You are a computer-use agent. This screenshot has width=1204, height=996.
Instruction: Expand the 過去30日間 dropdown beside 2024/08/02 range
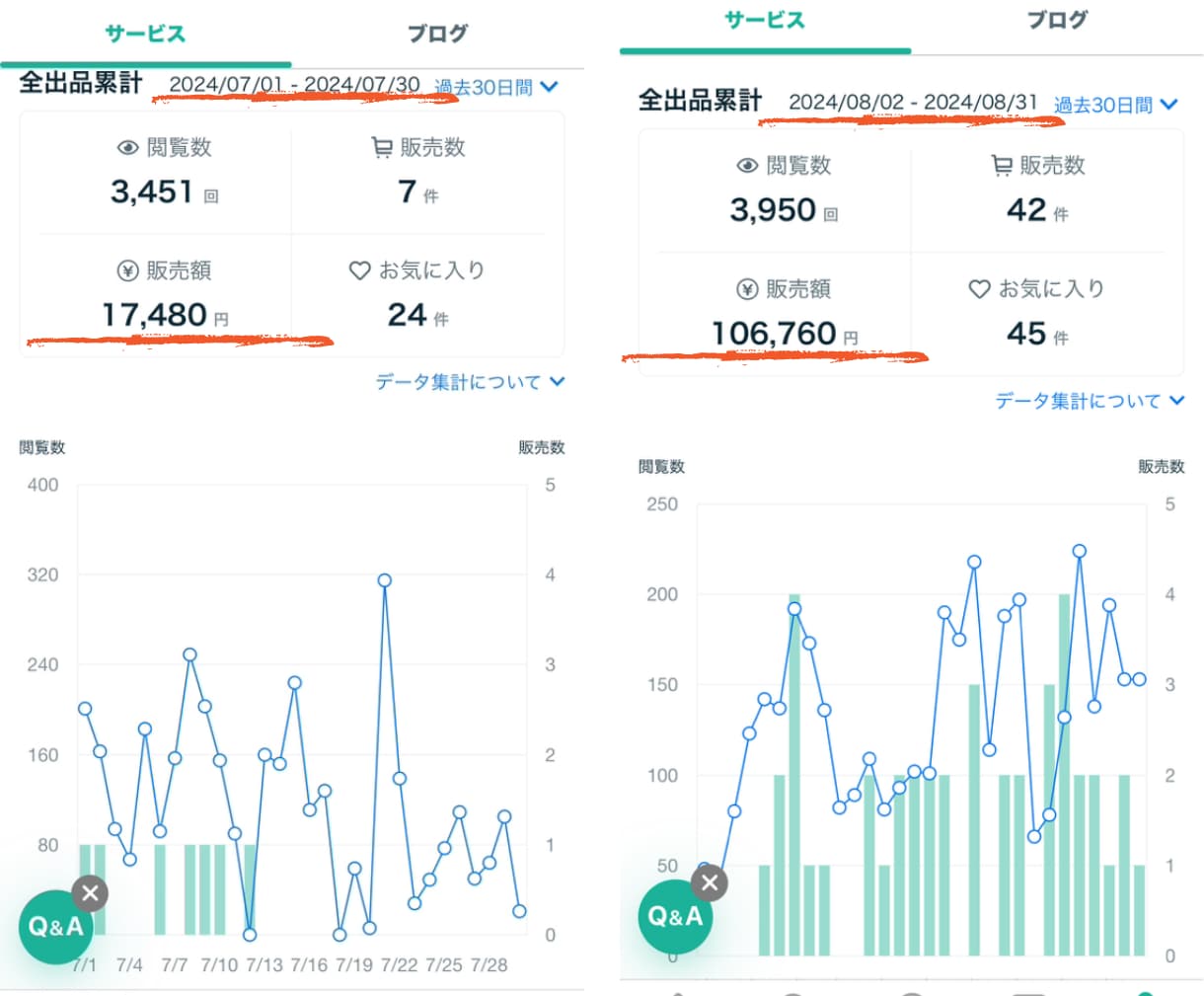coord(1116,105)
